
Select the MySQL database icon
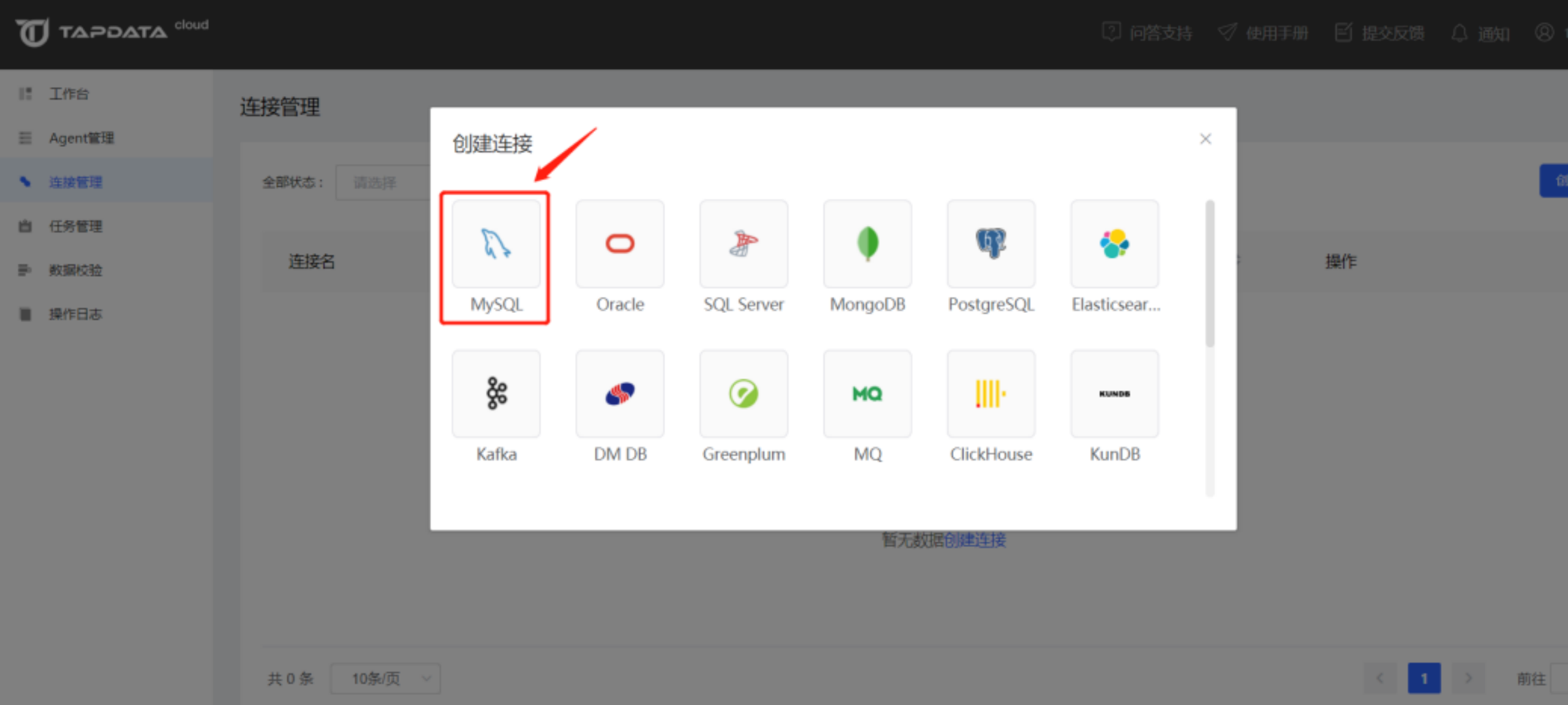pyautogui.click(x=496, y=244)
